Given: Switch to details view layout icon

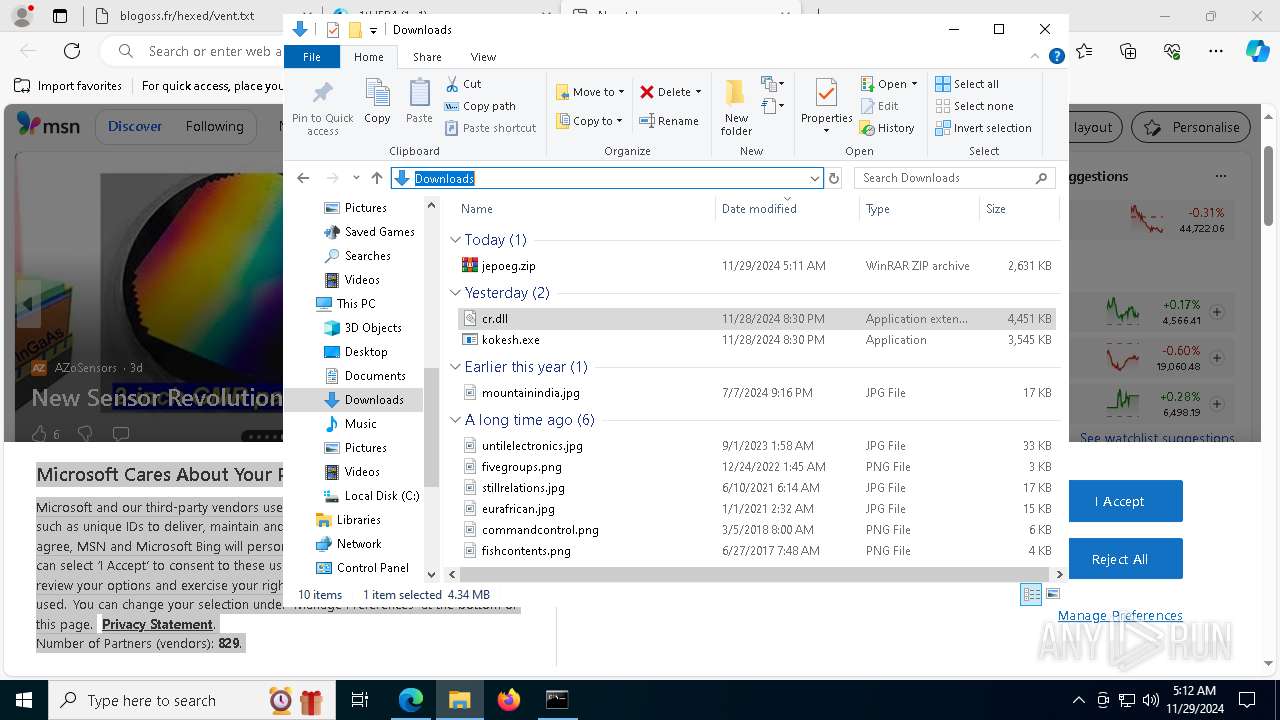Looking at the screenshot, I should [1031, 594].
